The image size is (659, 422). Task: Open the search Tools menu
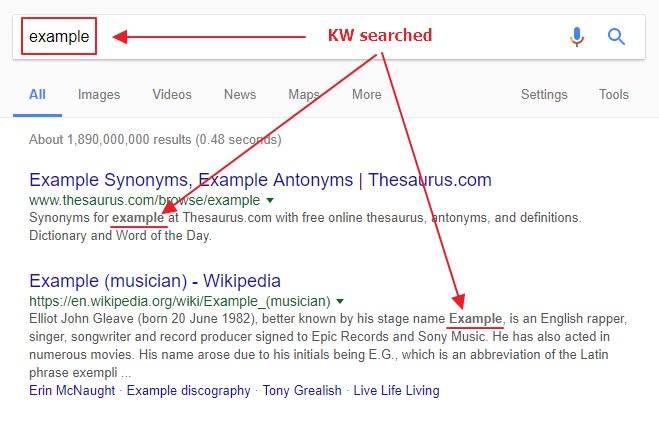coord(614,95)
